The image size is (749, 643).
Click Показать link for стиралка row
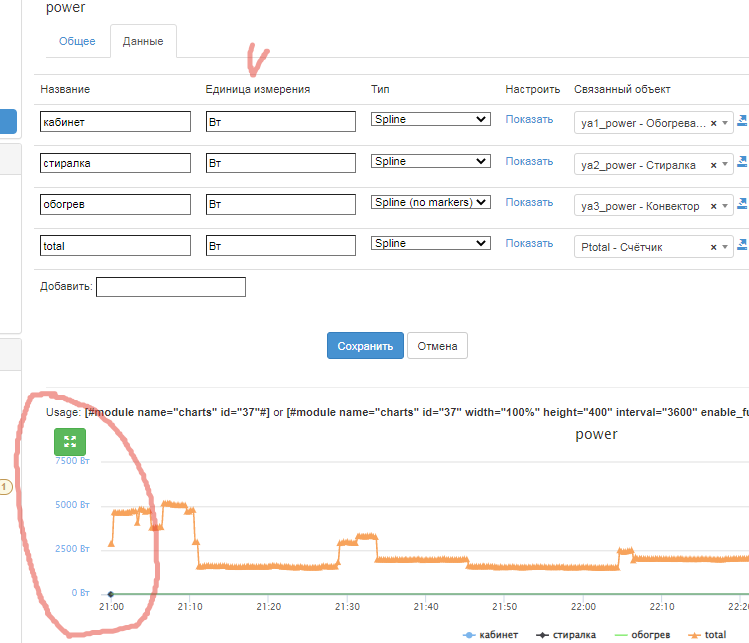point(529,161)
